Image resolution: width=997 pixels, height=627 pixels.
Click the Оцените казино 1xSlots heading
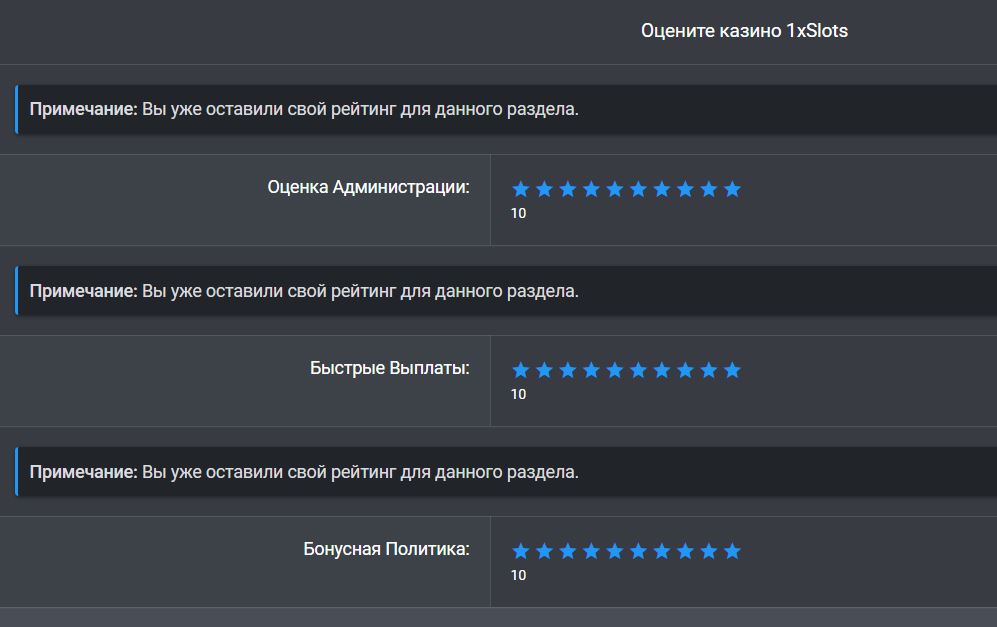point(744,31)
